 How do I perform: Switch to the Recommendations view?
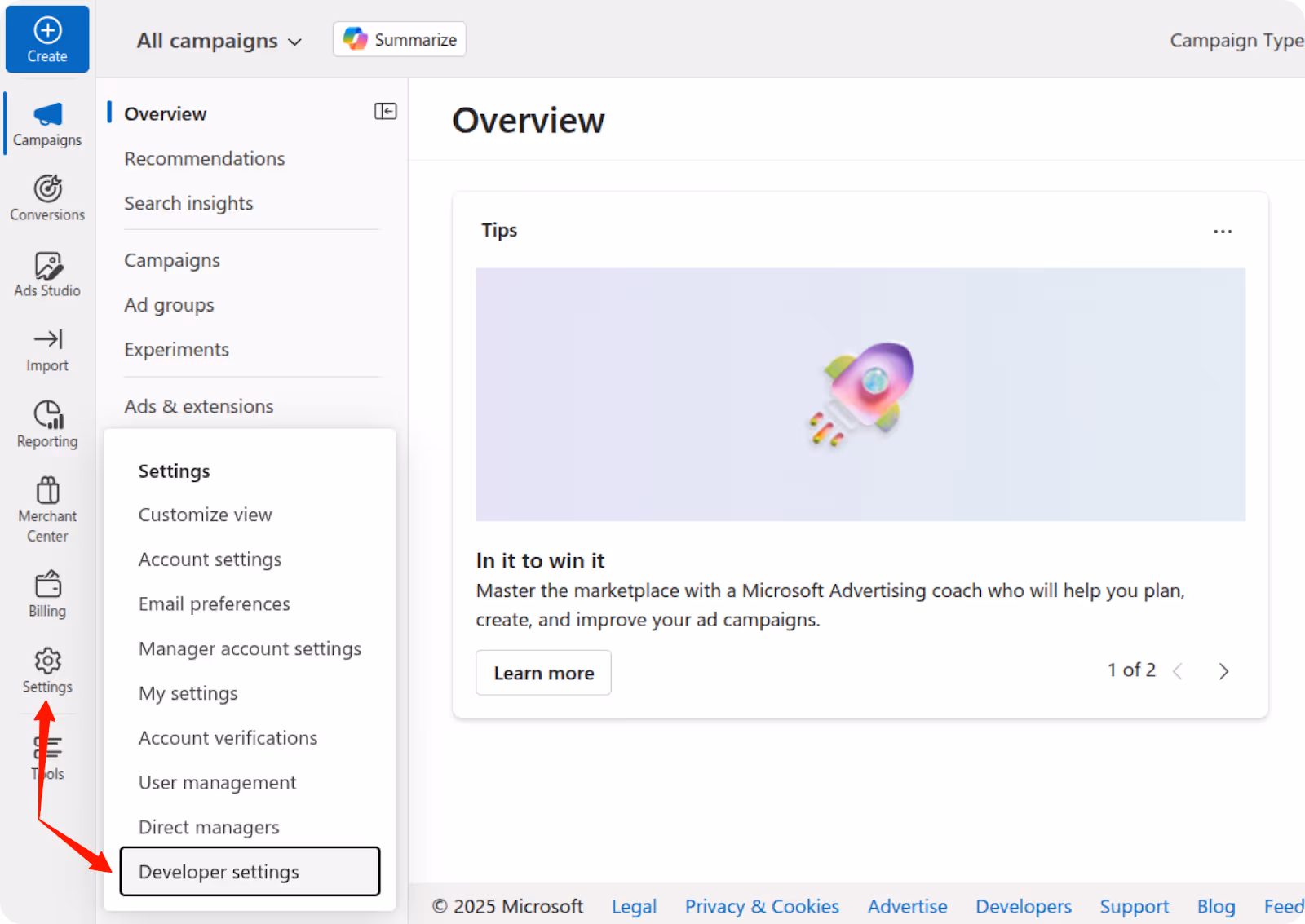point(204,158)
